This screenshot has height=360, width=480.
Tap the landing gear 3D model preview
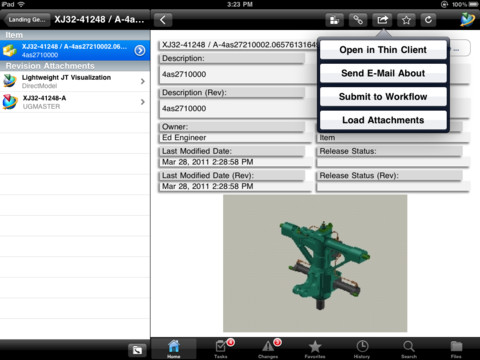coord(315,263)
